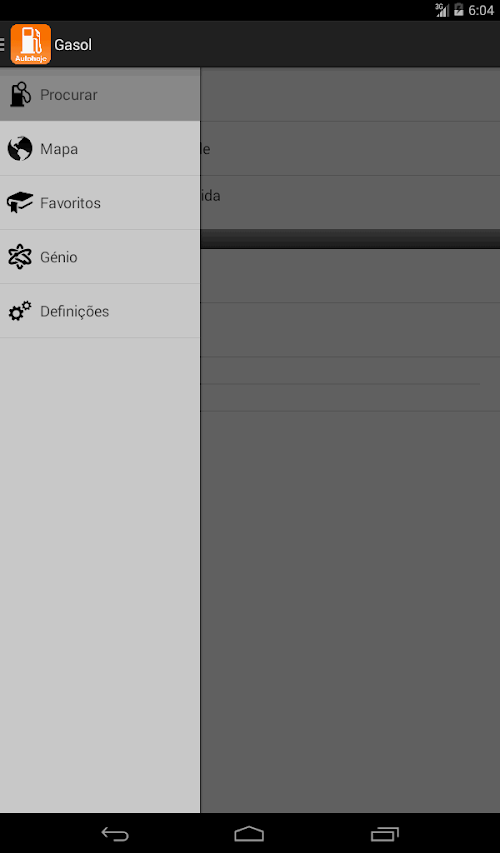Open Definições settings entry
The image size is (500, 853).
(100, 311)
